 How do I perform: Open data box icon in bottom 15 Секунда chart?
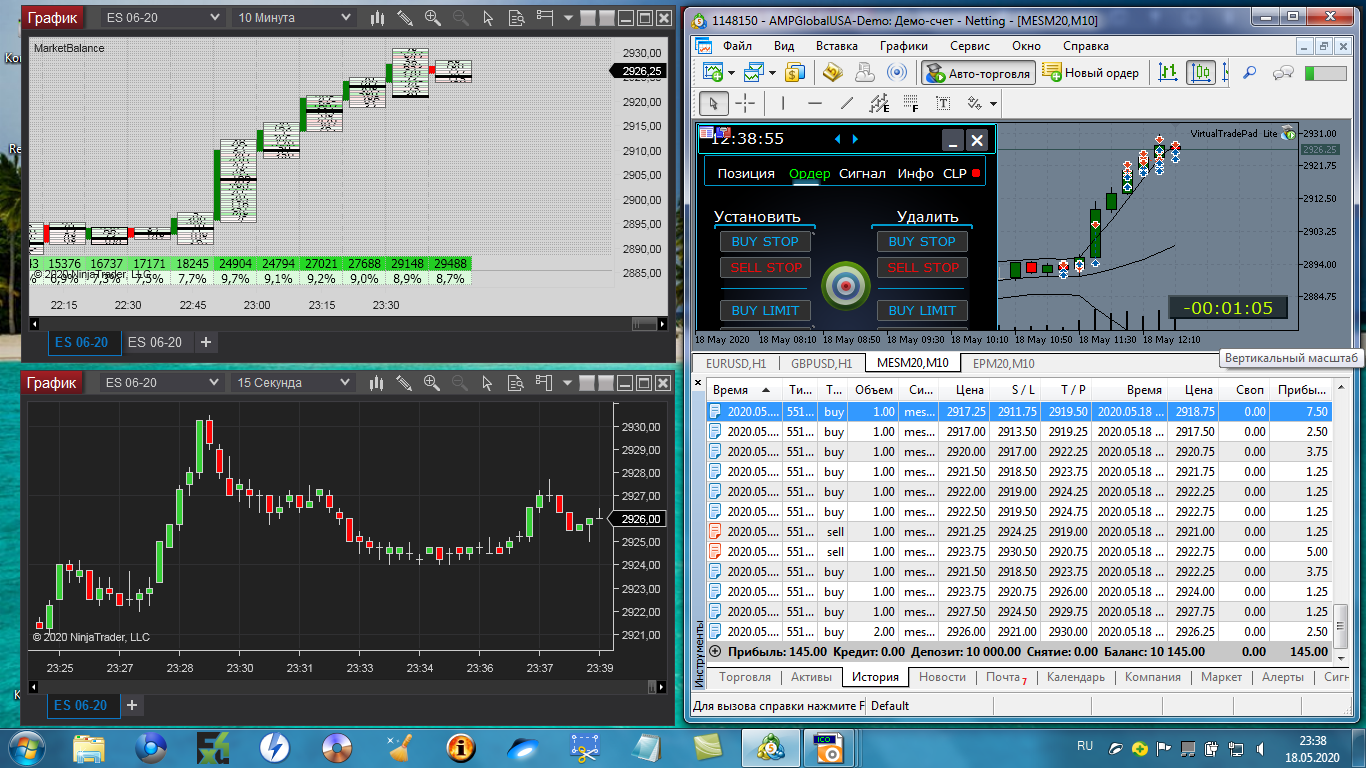(x=517, y=383)
